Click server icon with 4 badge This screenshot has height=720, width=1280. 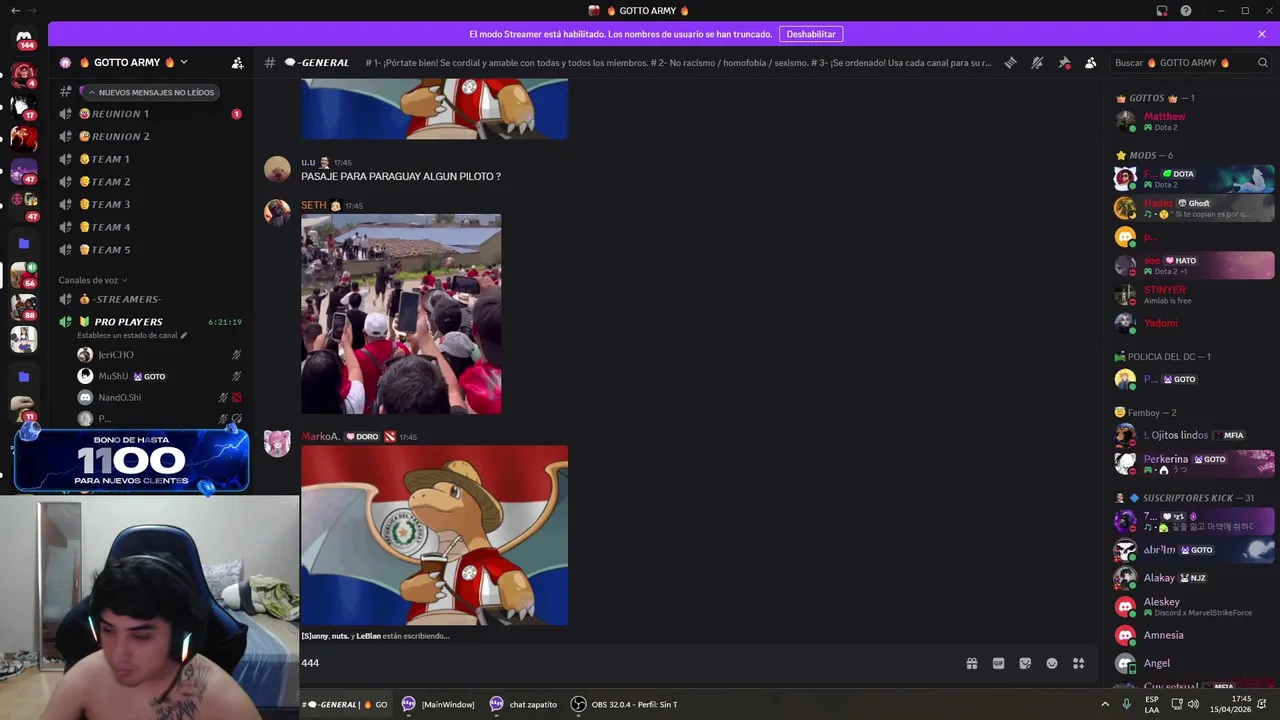[24, 75]
